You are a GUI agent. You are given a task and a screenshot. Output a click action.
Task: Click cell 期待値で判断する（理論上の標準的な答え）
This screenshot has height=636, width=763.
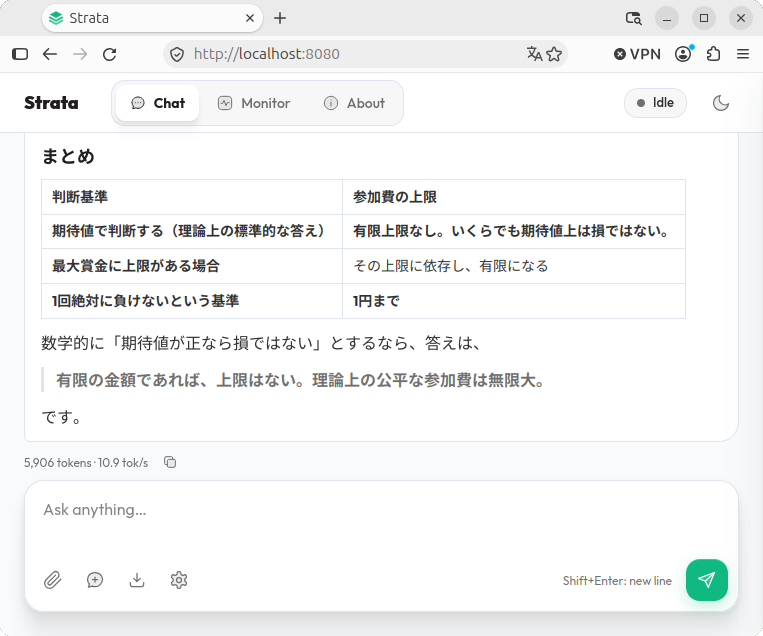(192, 231)
